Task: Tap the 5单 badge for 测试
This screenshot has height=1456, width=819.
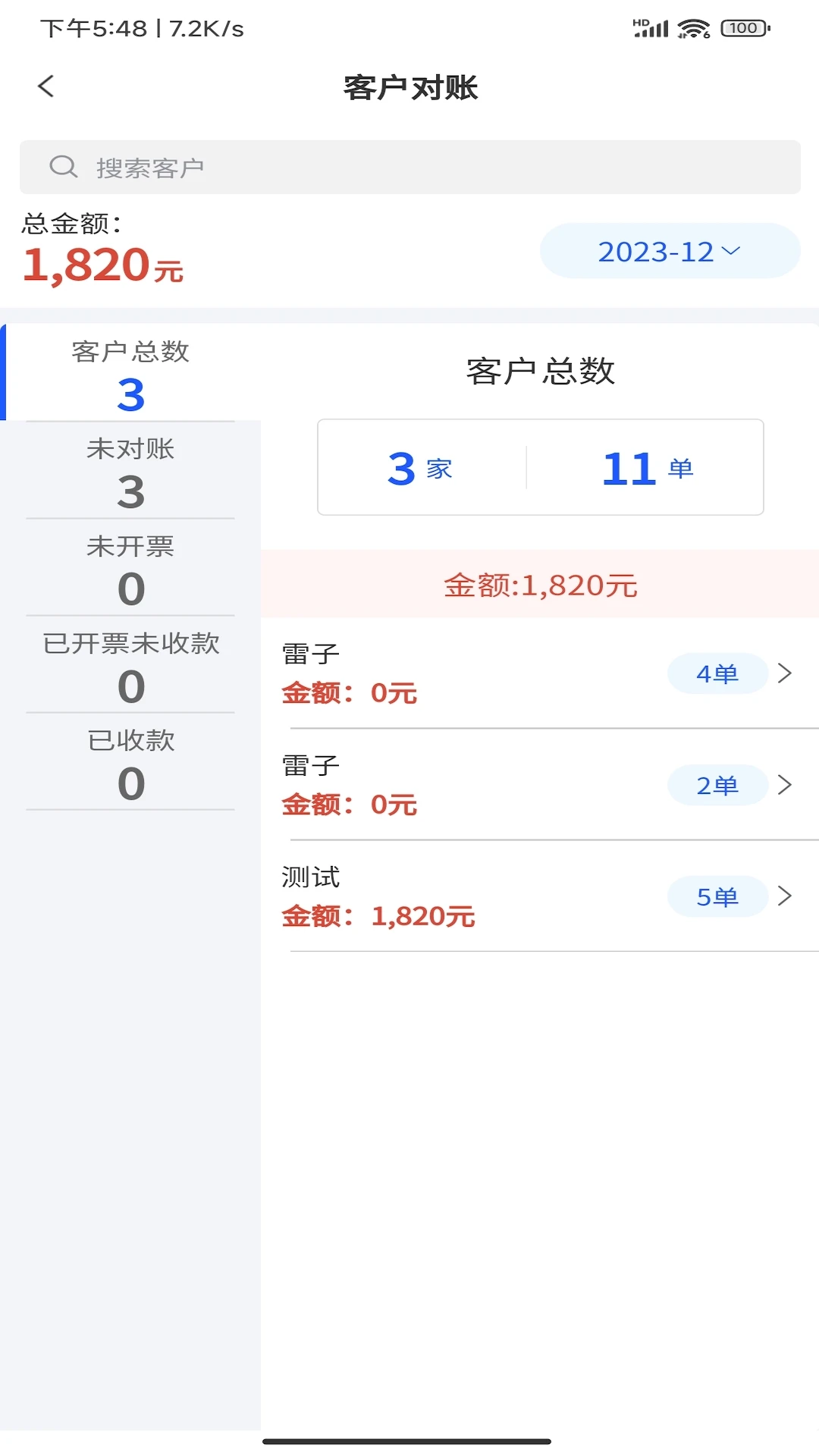Action: (x=717, y=896)
